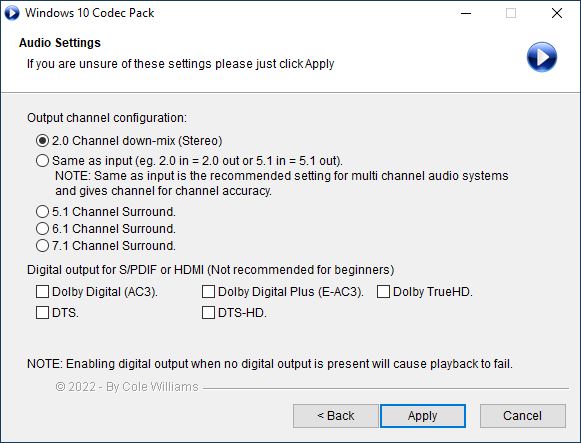This screenshot has width=581, height=443.
Task: Click the Codec Pack title bar icon
Action: pos(11,13)
